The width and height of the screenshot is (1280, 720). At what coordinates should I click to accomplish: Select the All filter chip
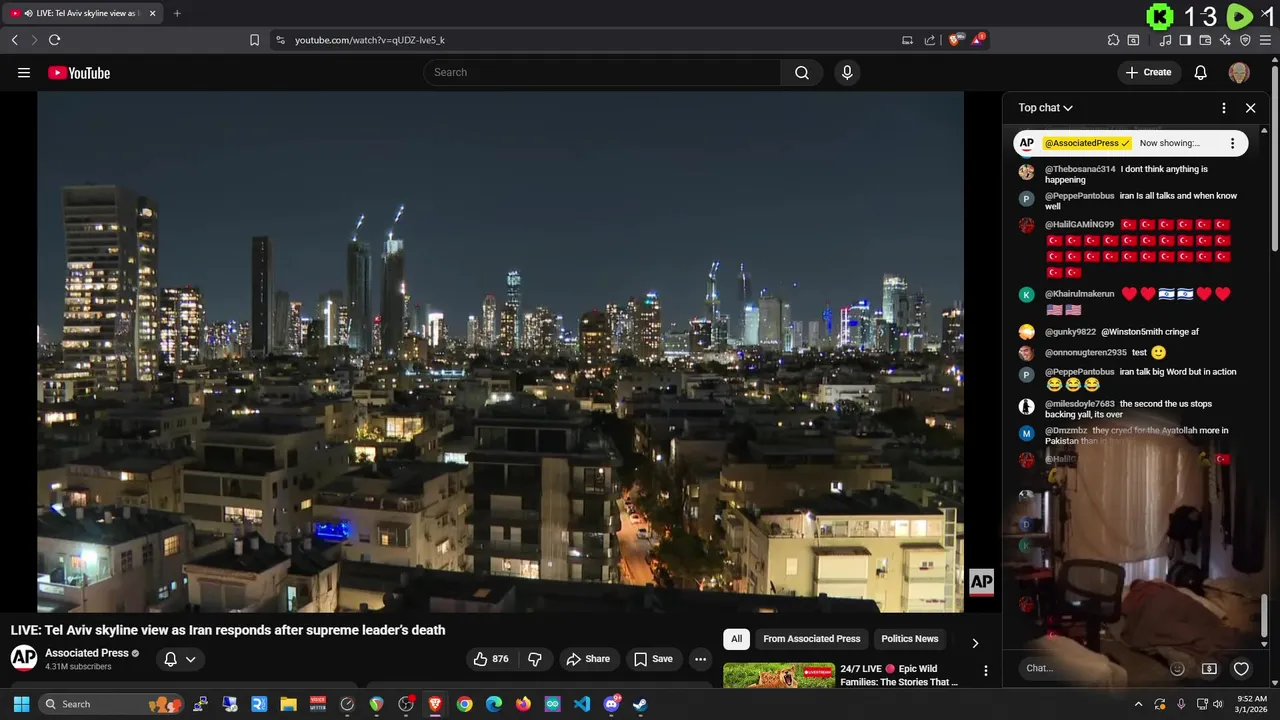pyautogui.click(x=736, y=639)
